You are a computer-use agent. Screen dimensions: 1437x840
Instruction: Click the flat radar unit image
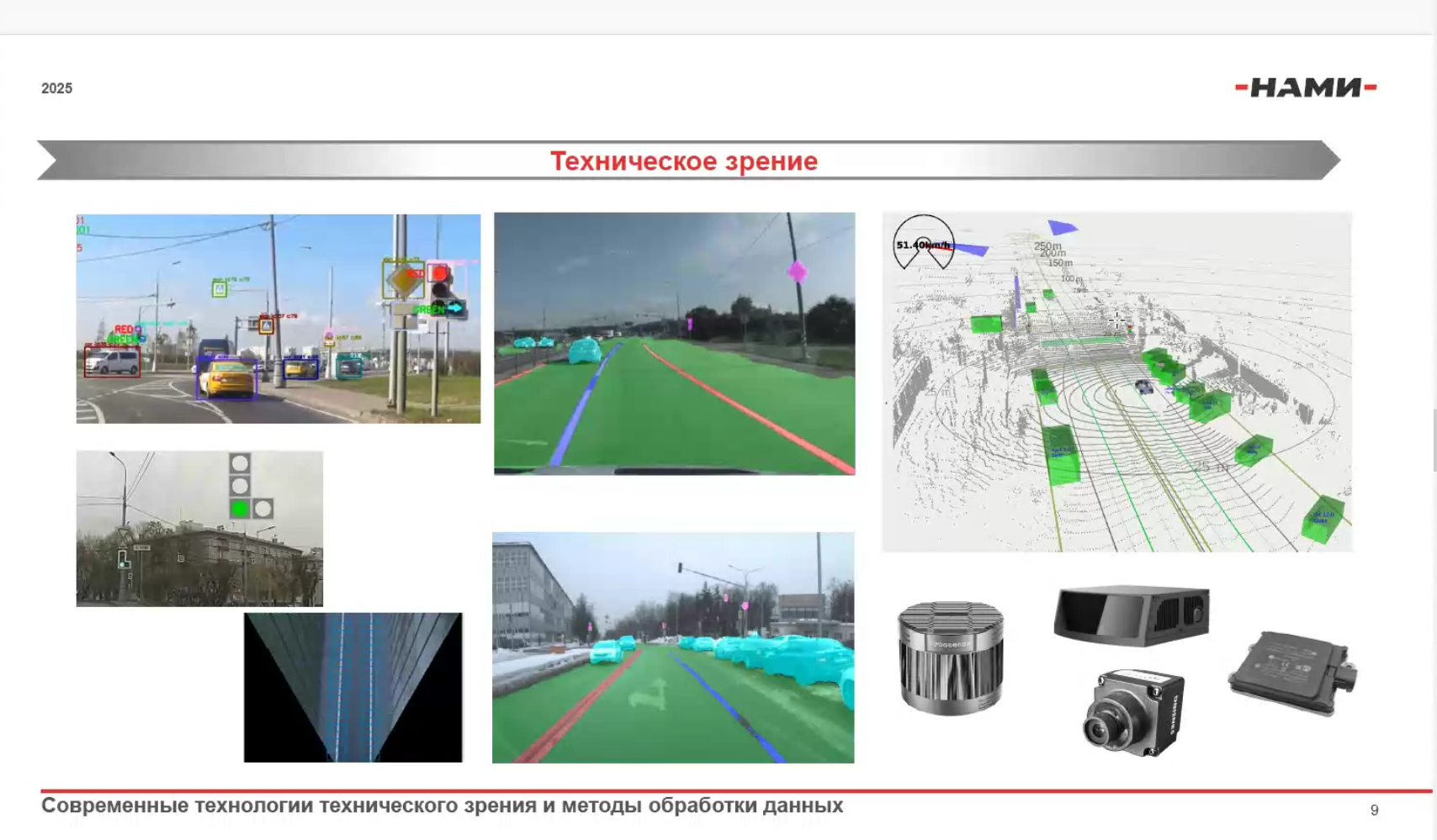tap(1291, 671)
